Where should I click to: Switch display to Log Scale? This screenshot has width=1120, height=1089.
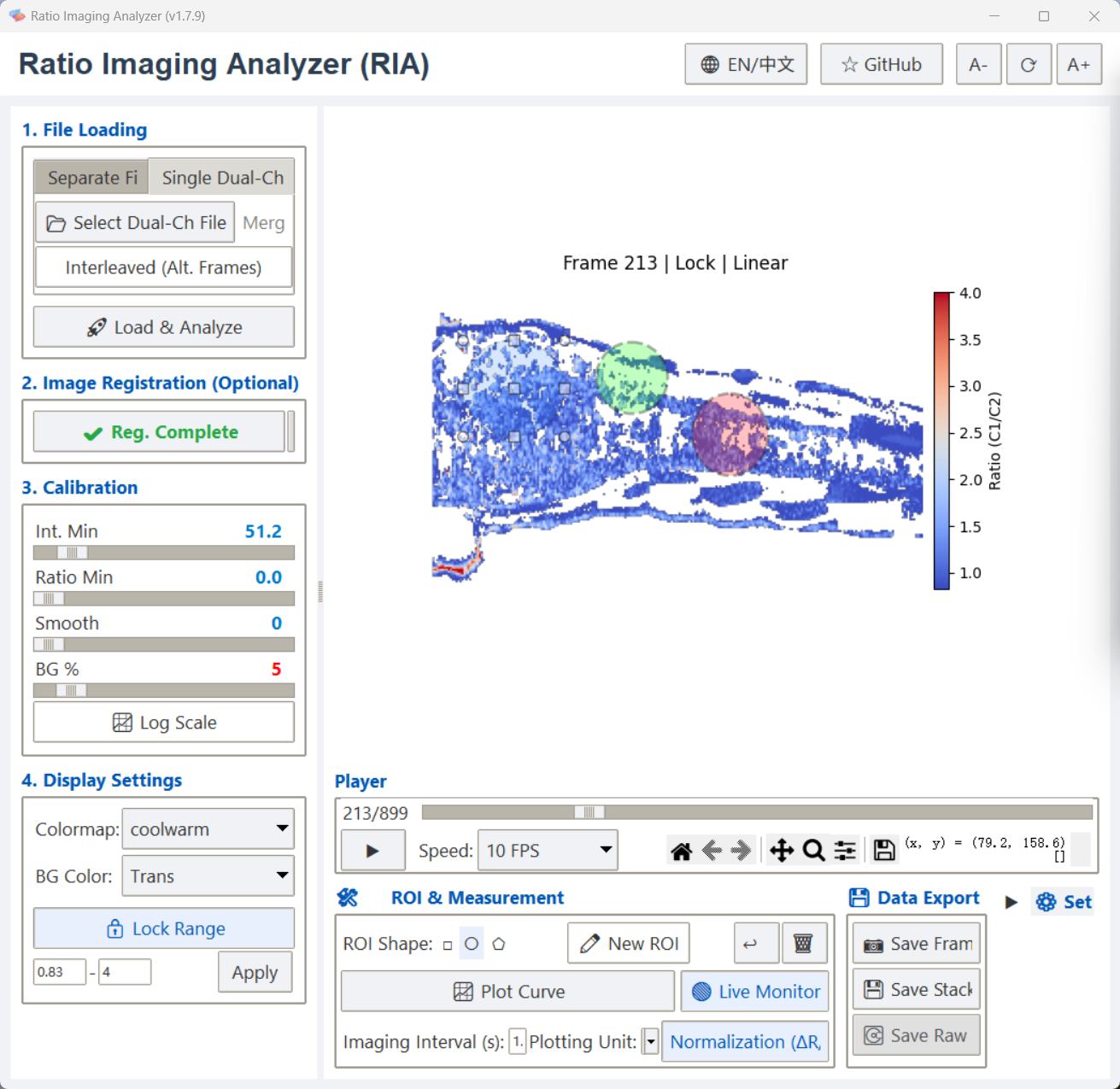tap(163, 722)
